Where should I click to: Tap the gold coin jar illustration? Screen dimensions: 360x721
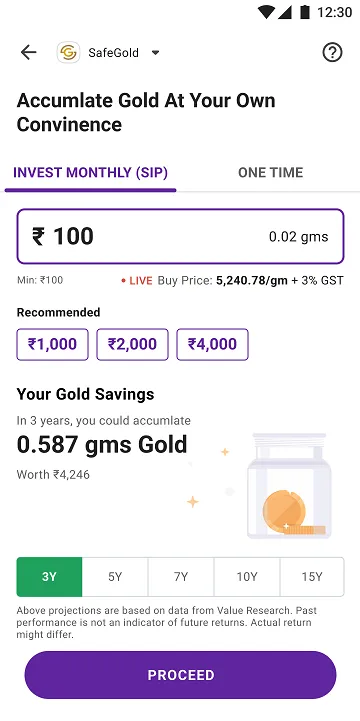289,486
